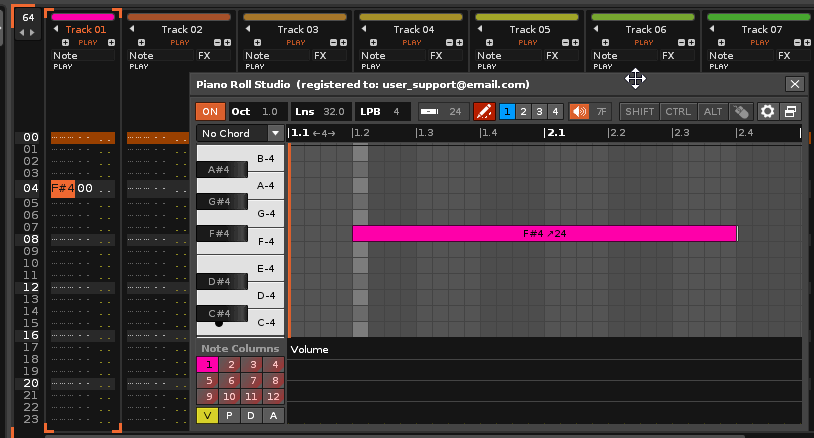Viewport: 814px width, 438px height.
Task: Open Piano Roll Studio gear settings
Action: click(767, 112)
